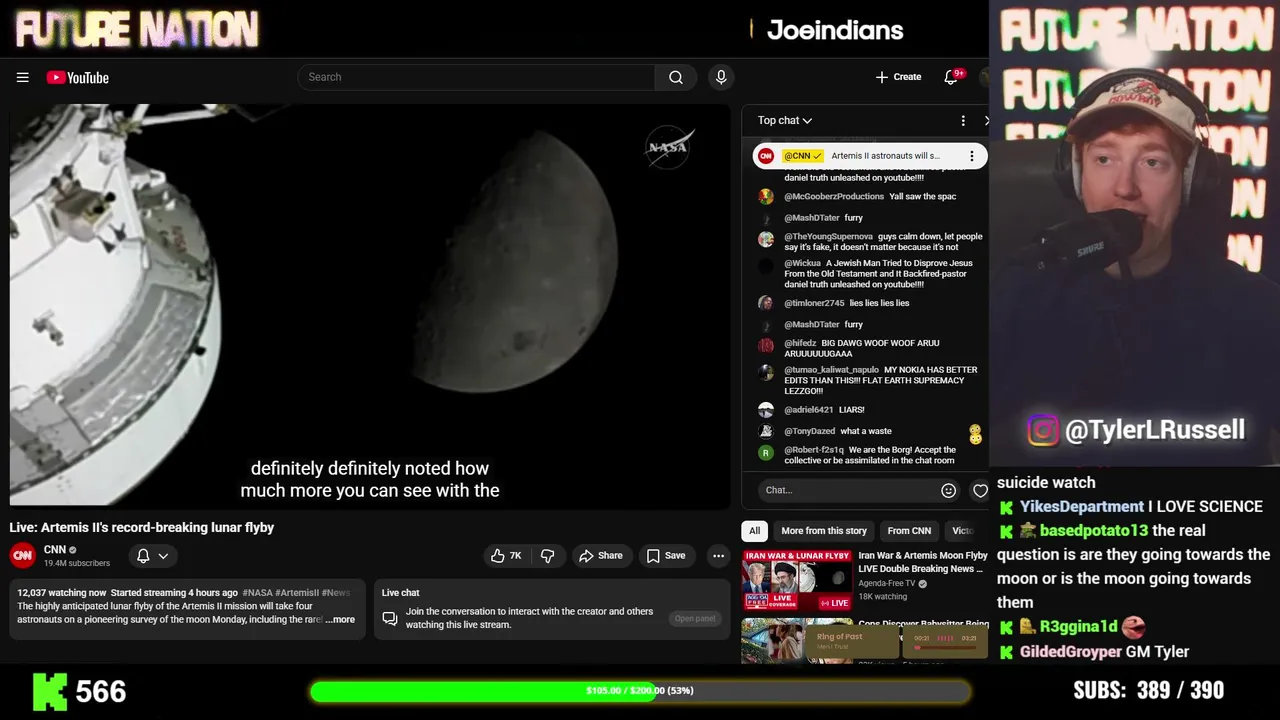The image size is (1280, 720).
Task: Open pinned CNN message options menu
Action: tap(971, 156)
